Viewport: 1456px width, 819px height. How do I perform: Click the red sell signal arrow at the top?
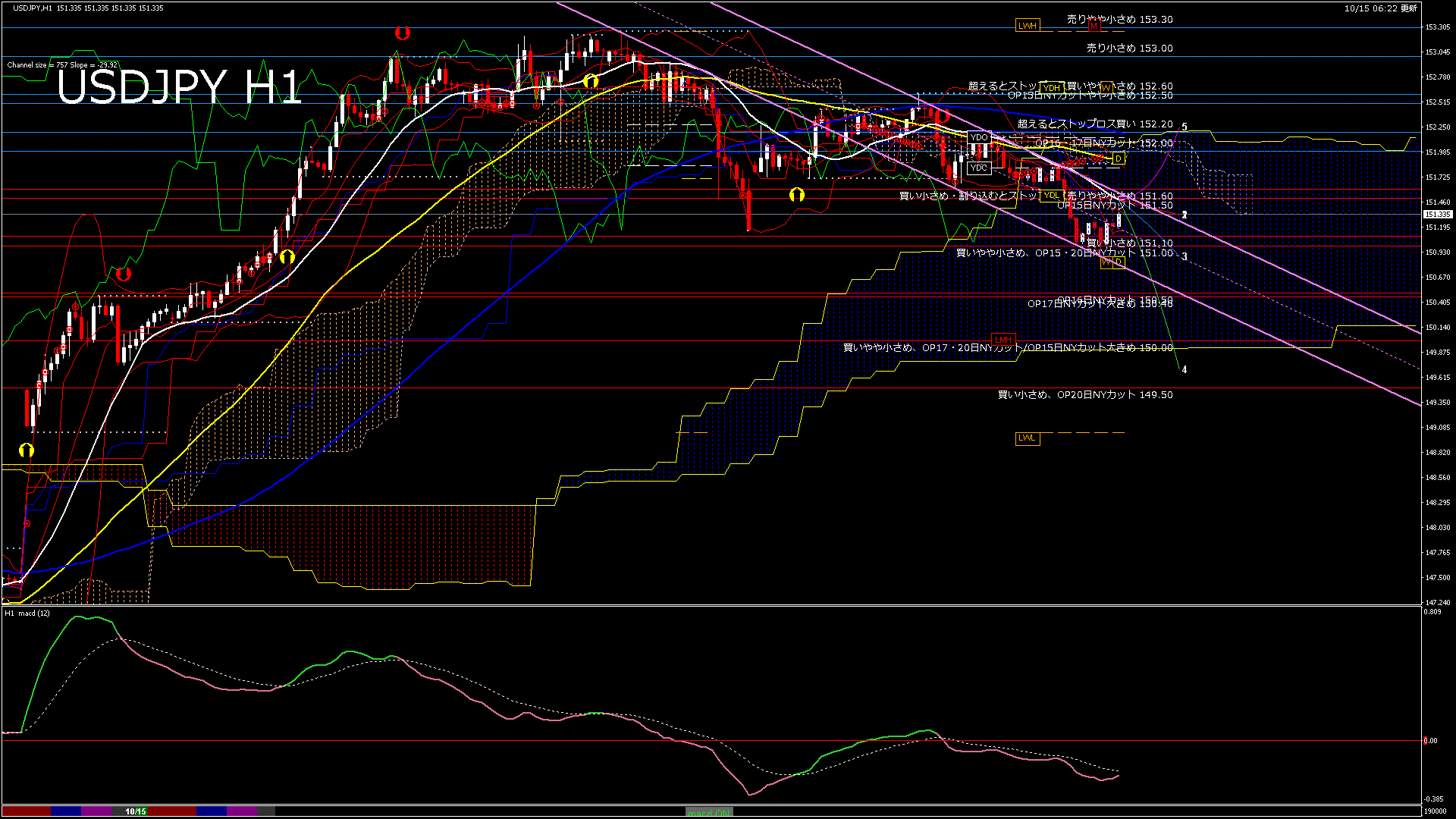403,33
